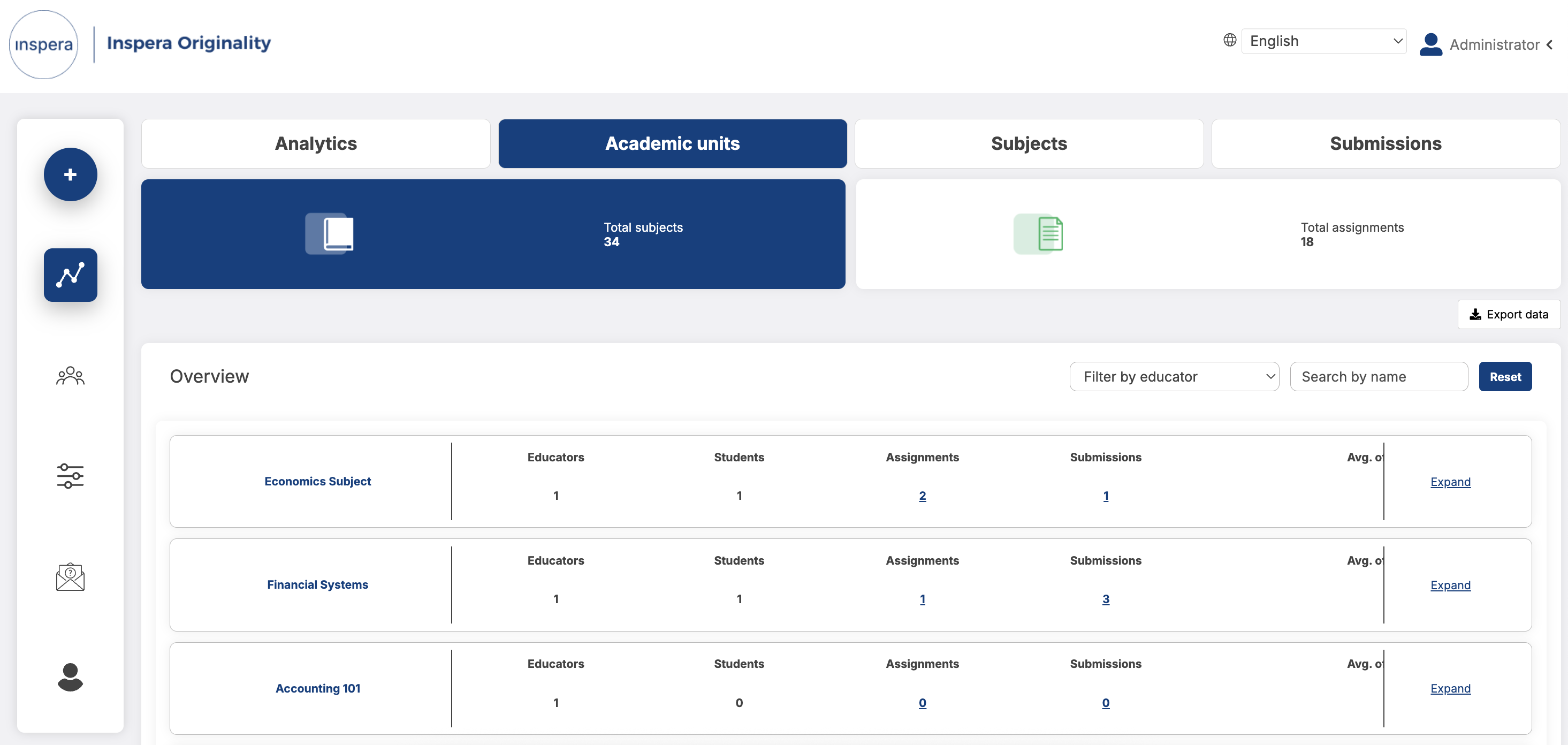Click the Reset button
Screen dimensions: 1568x745
[x=1505, y=377]
